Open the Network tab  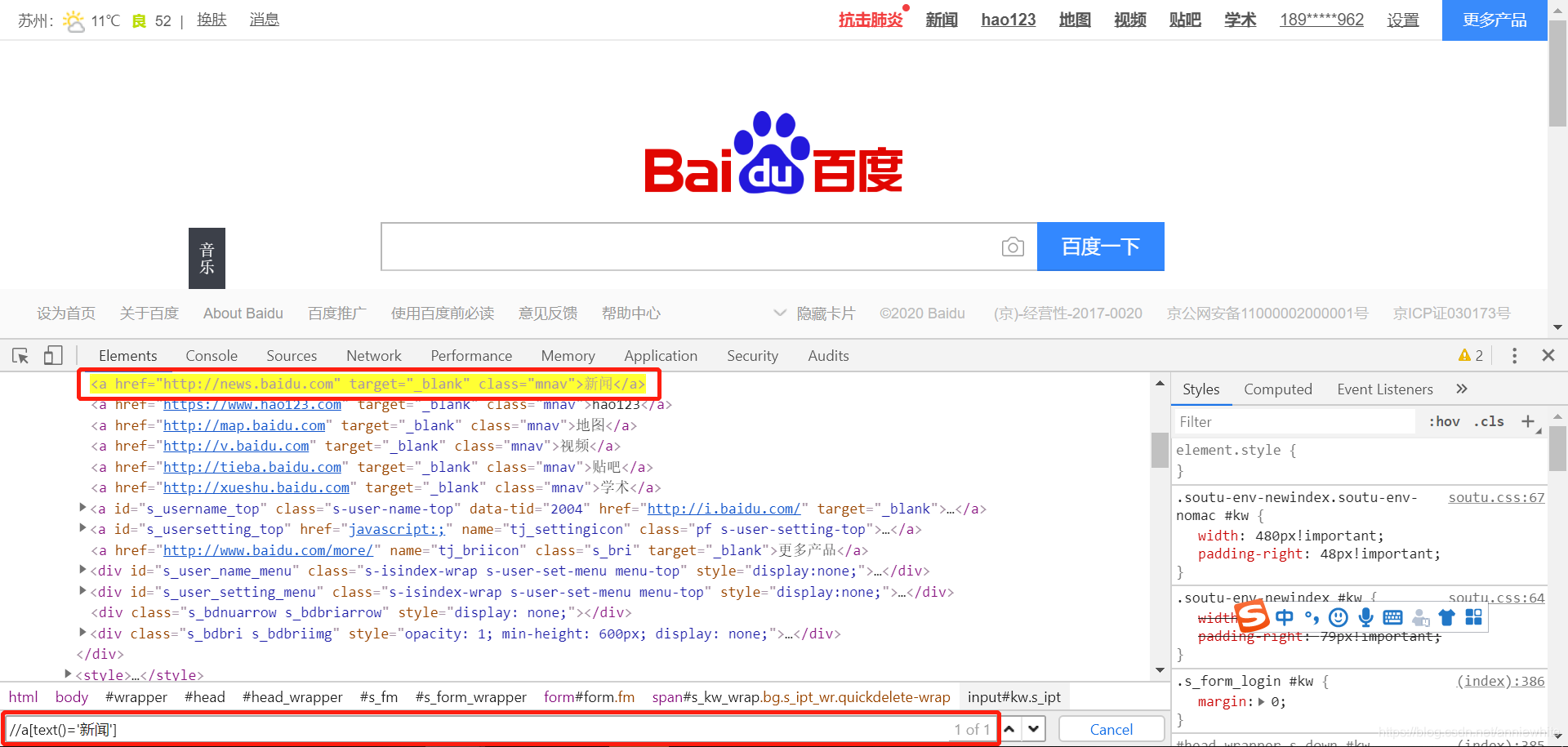point(374,356)
